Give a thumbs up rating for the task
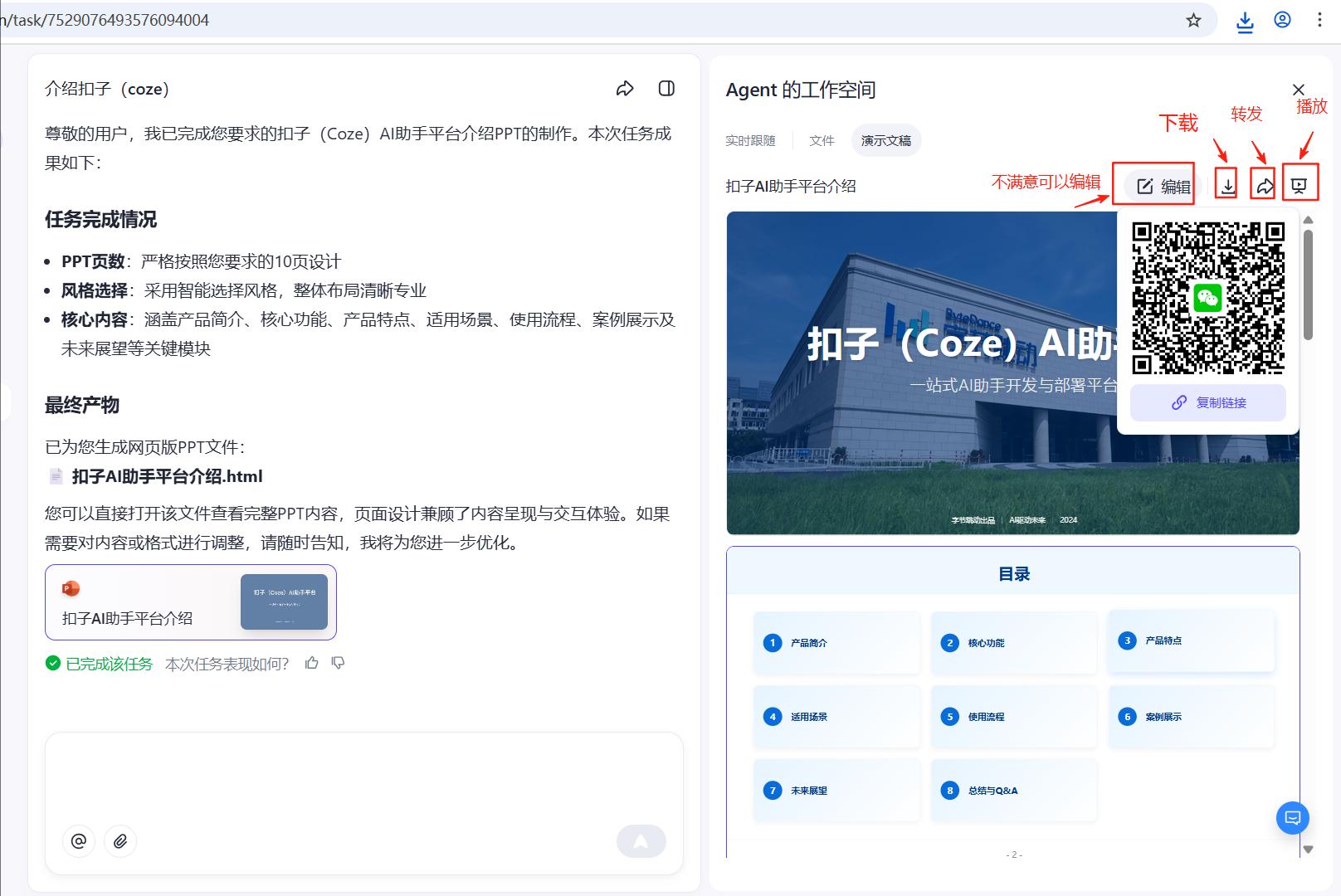 [312, 662]
